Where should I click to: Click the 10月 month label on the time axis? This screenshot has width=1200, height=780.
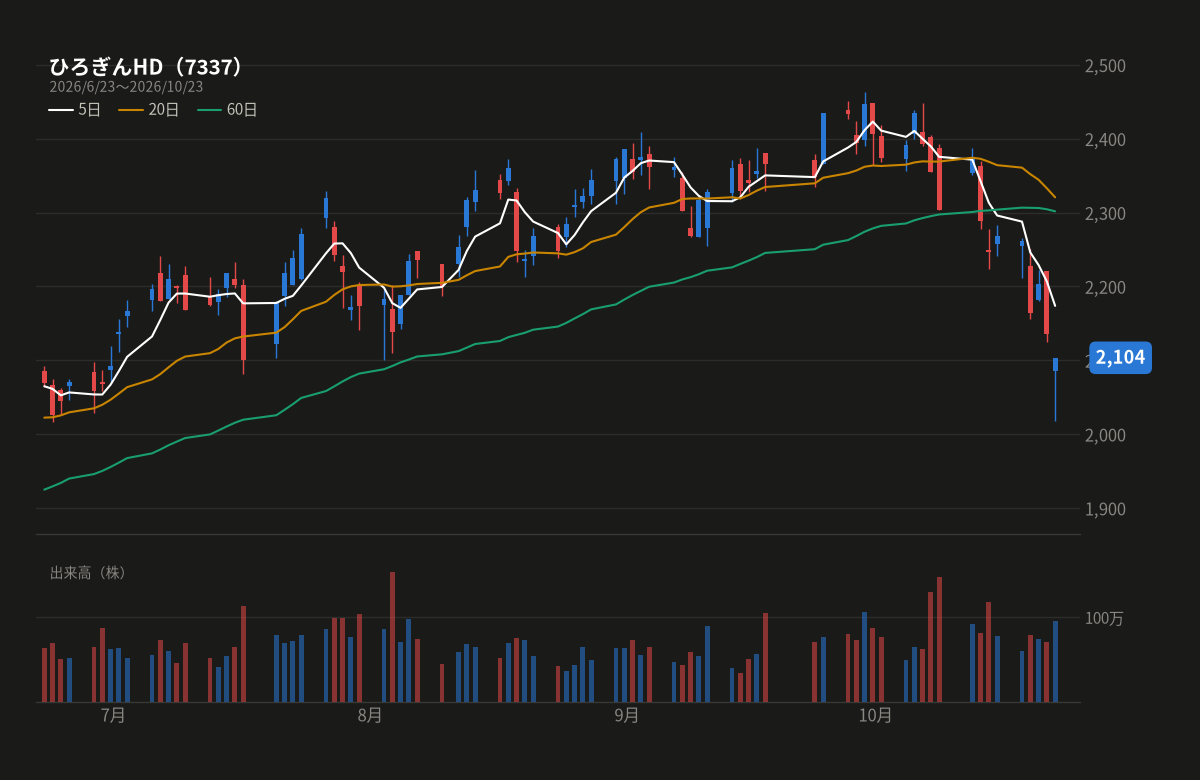[x=875, y=715]
